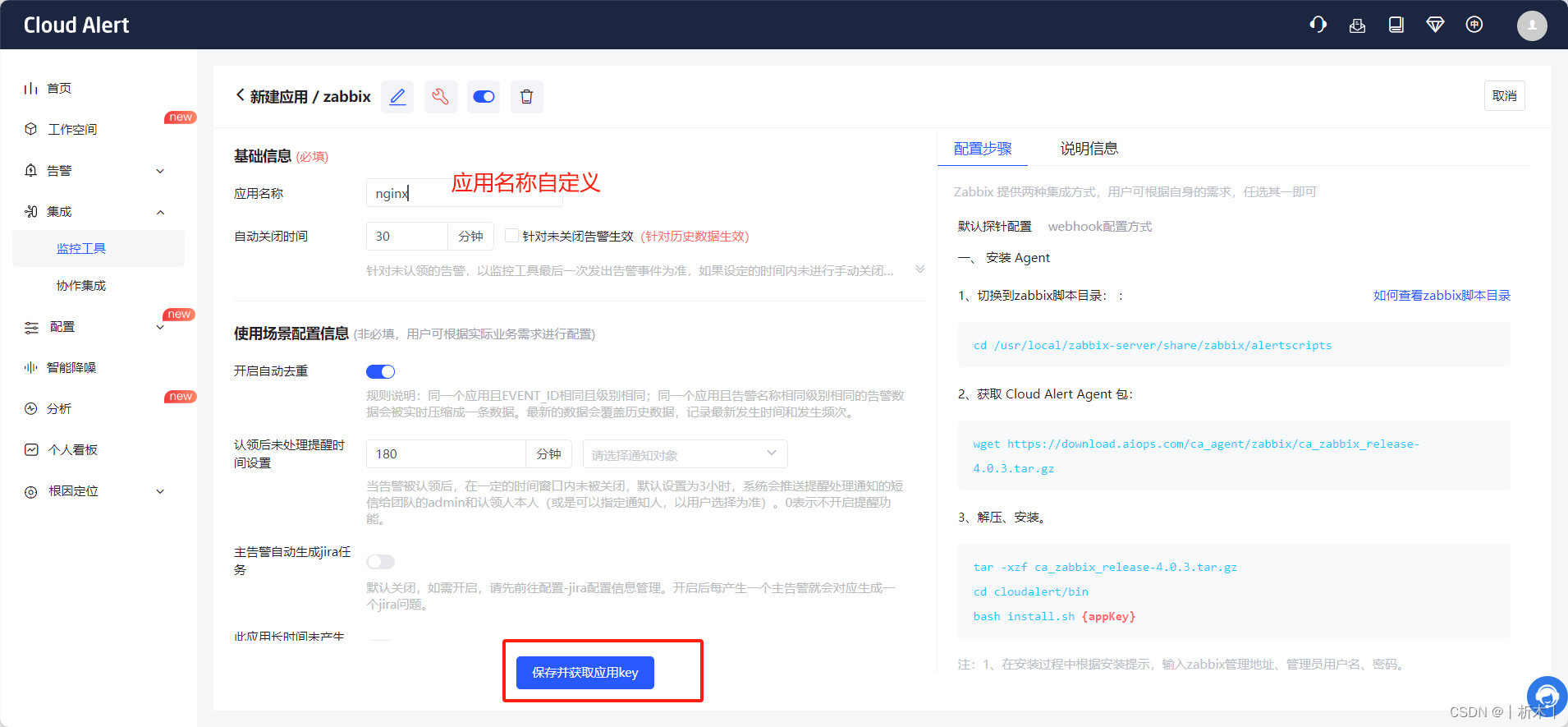Click the trash delete icon
Image resolution: width=1568 pixels, height=727 pixels.
pyautogui.click(x=527, y=97)
